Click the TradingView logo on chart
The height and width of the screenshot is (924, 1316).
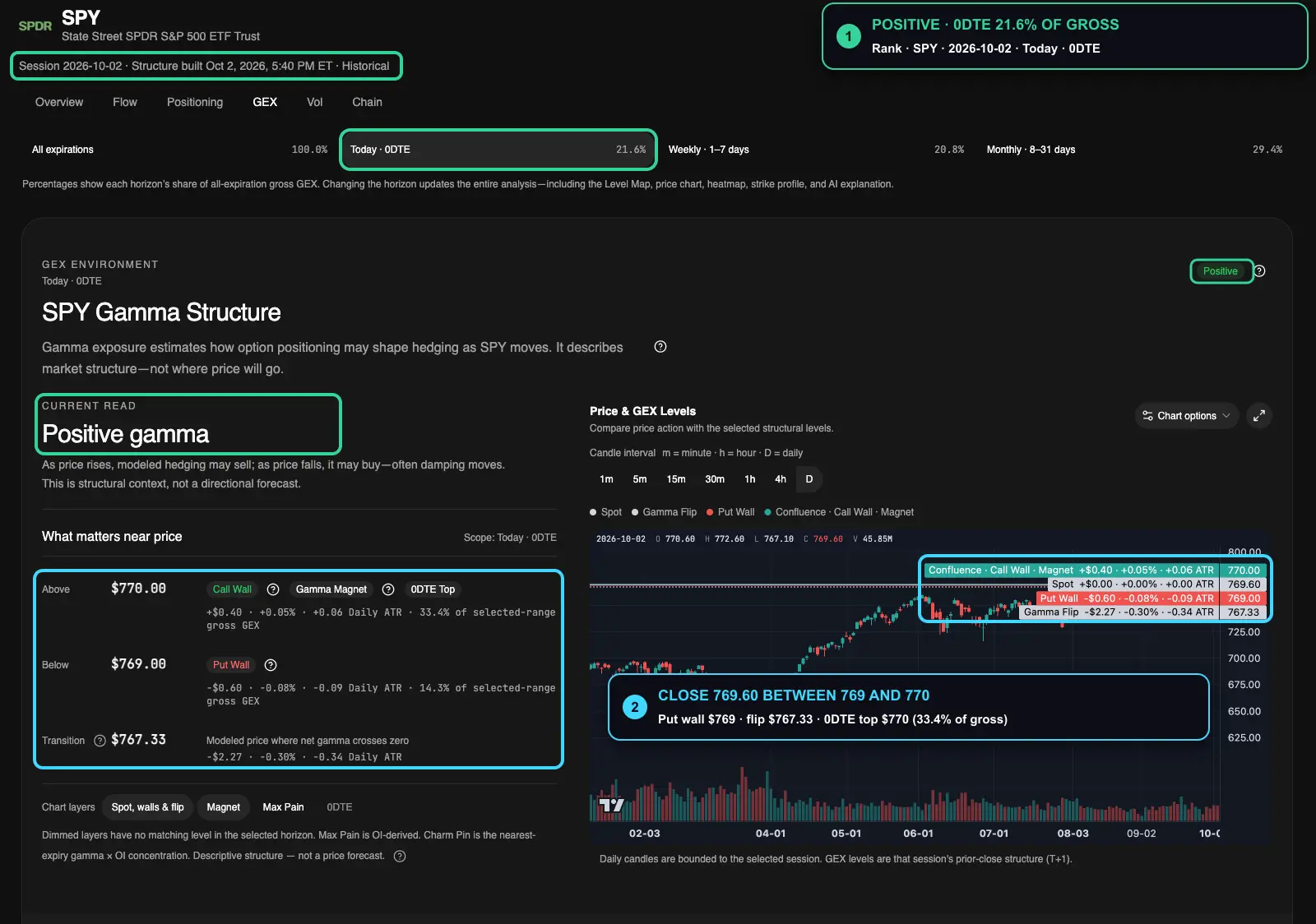(612, 805)
